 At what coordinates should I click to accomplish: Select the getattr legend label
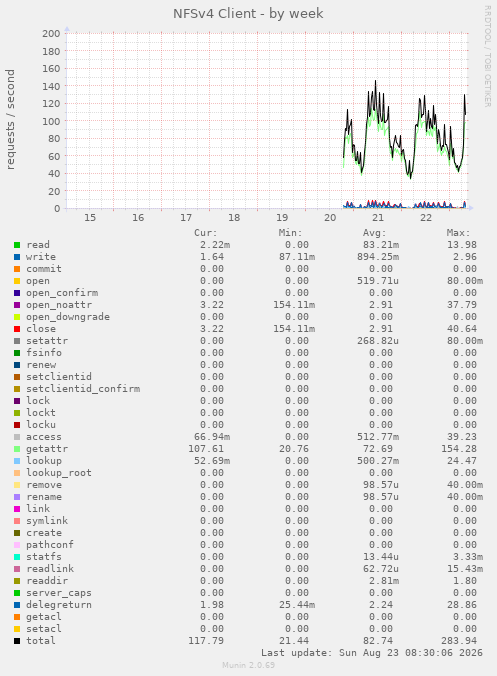[47, 449]
